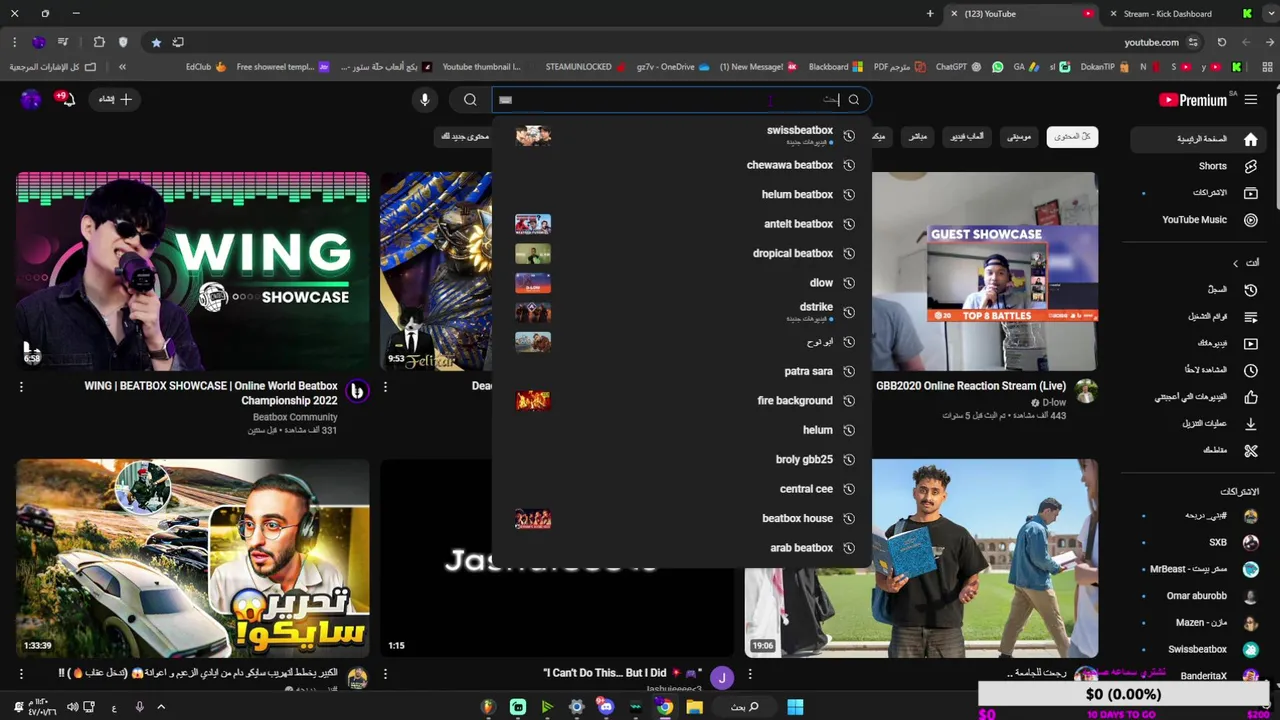Open the WING Showcase video thumbnail
1280x720 pixels.
[x=193, y=271]
